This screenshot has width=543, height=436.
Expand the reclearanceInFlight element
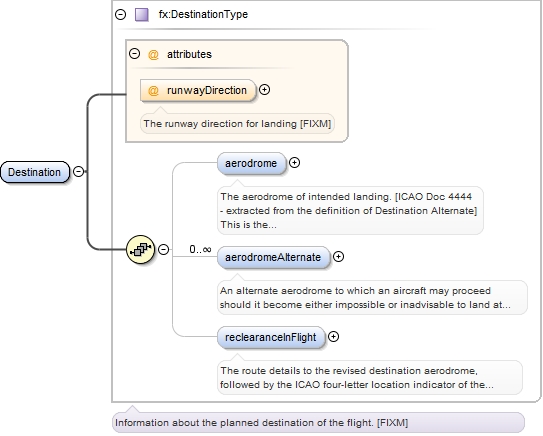(x=333, y=337)
